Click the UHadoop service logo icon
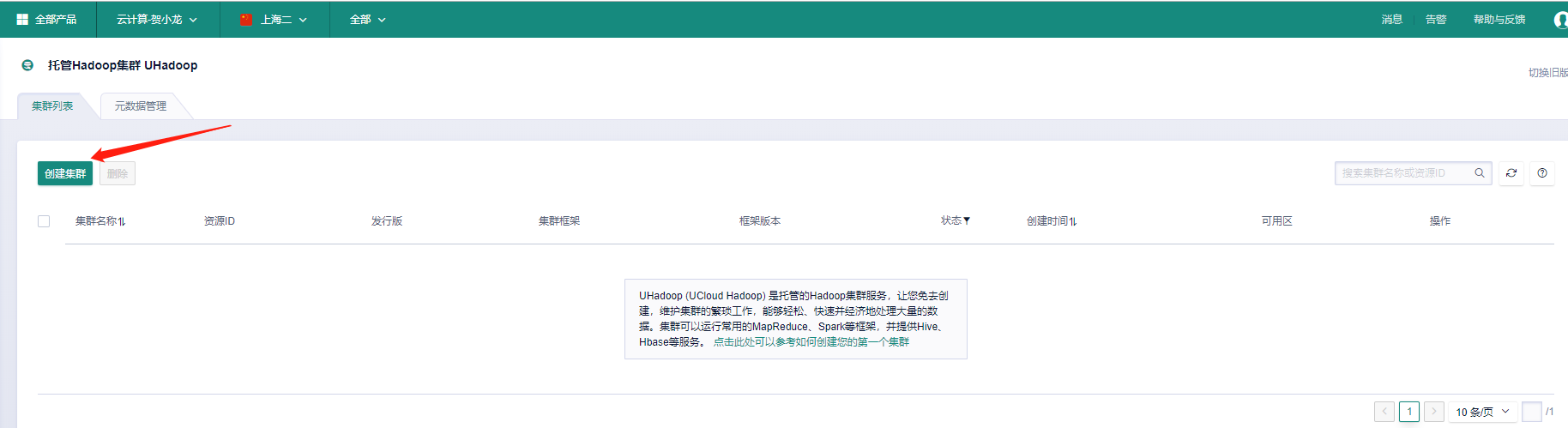Image resolution: width=1568 pixels, height=428 pixels. pos(27,65)
